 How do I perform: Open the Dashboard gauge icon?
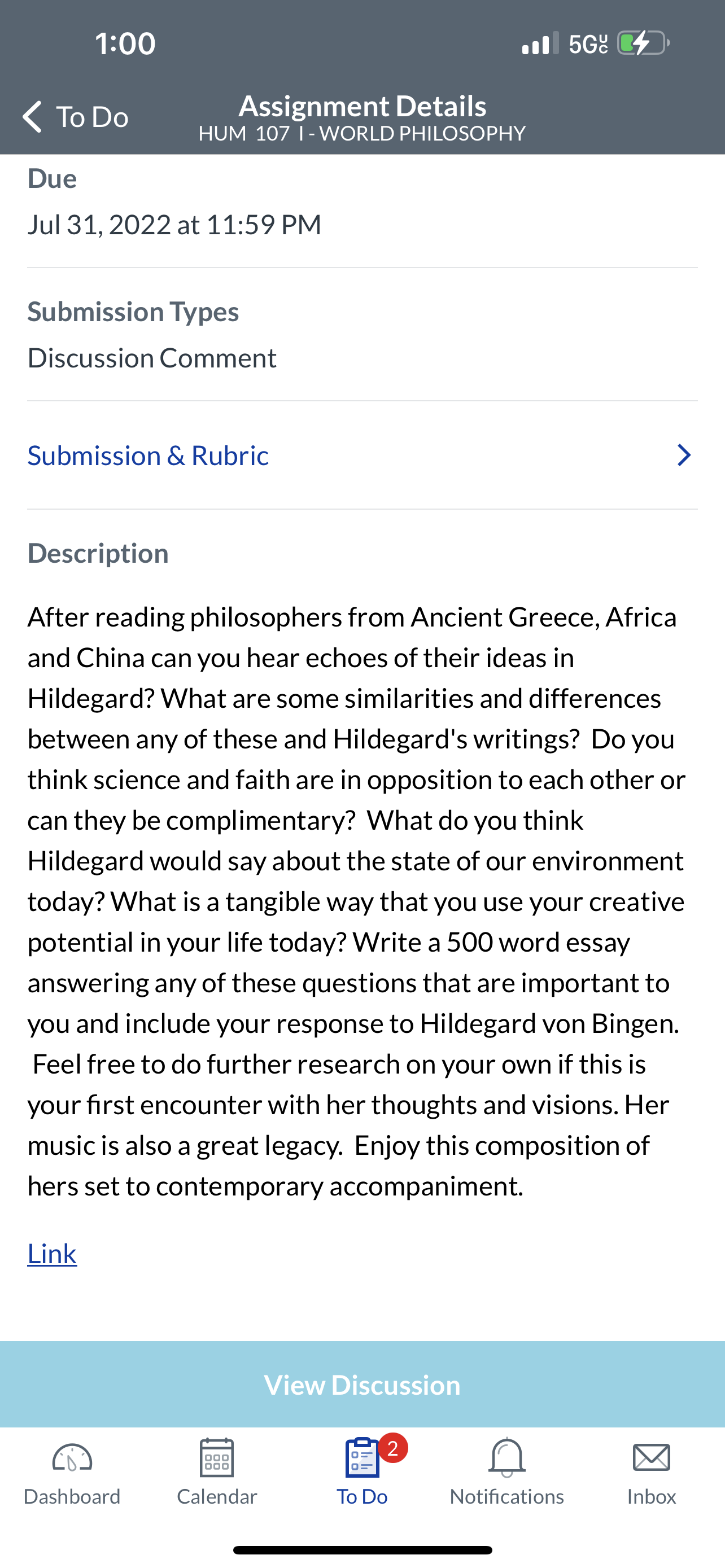[72, 1458]
